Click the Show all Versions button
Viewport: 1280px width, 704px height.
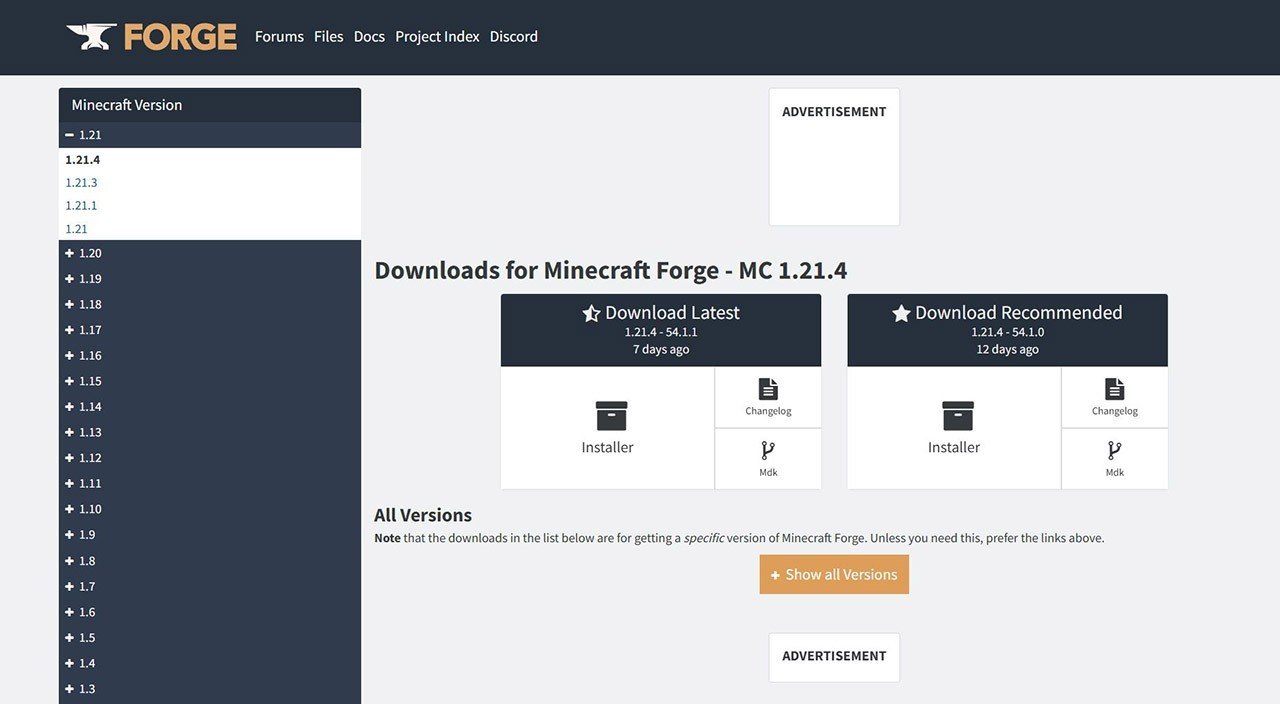tap(834, 575)
